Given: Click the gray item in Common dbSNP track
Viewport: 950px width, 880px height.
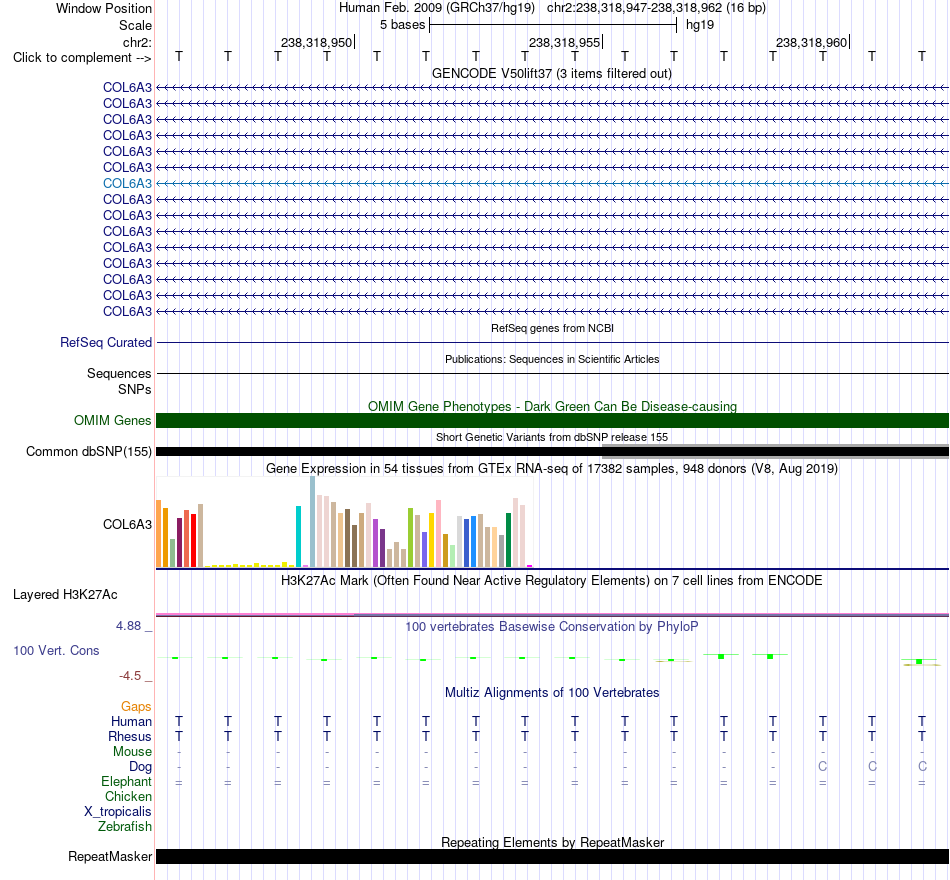Looking at the screenshot, I should [x=776, y=452].
